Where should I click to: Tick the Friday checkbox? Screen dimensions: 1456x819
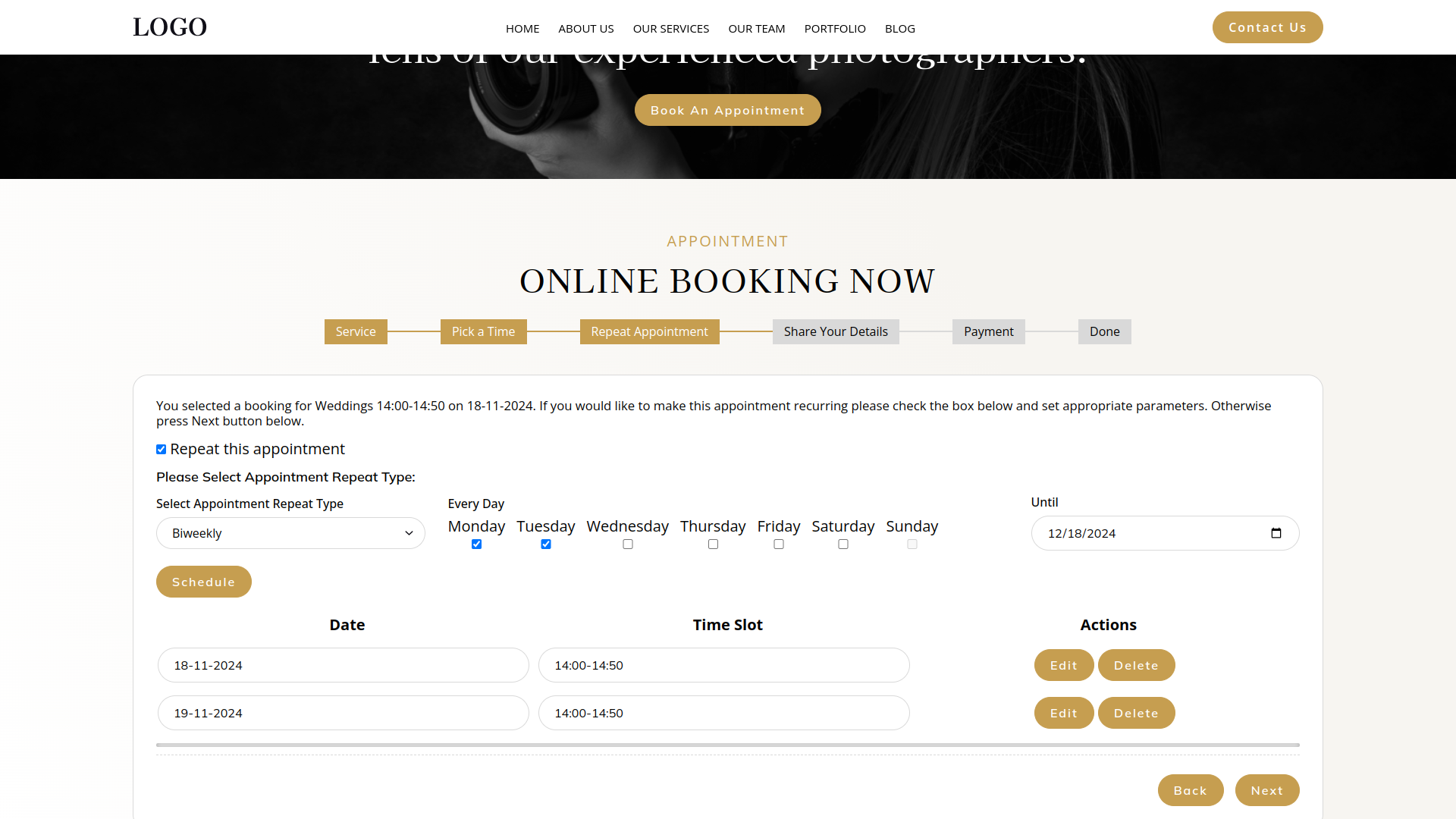(779, 544)
